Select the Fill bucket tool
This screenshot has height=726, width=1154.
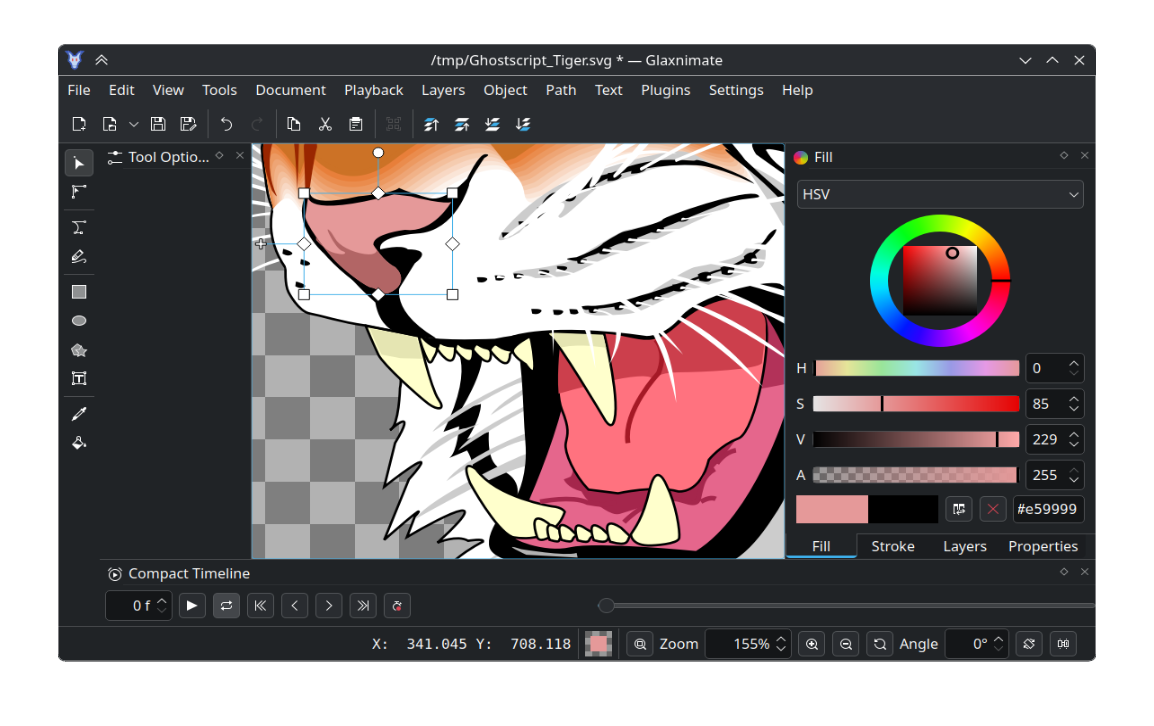click(79, 442)
